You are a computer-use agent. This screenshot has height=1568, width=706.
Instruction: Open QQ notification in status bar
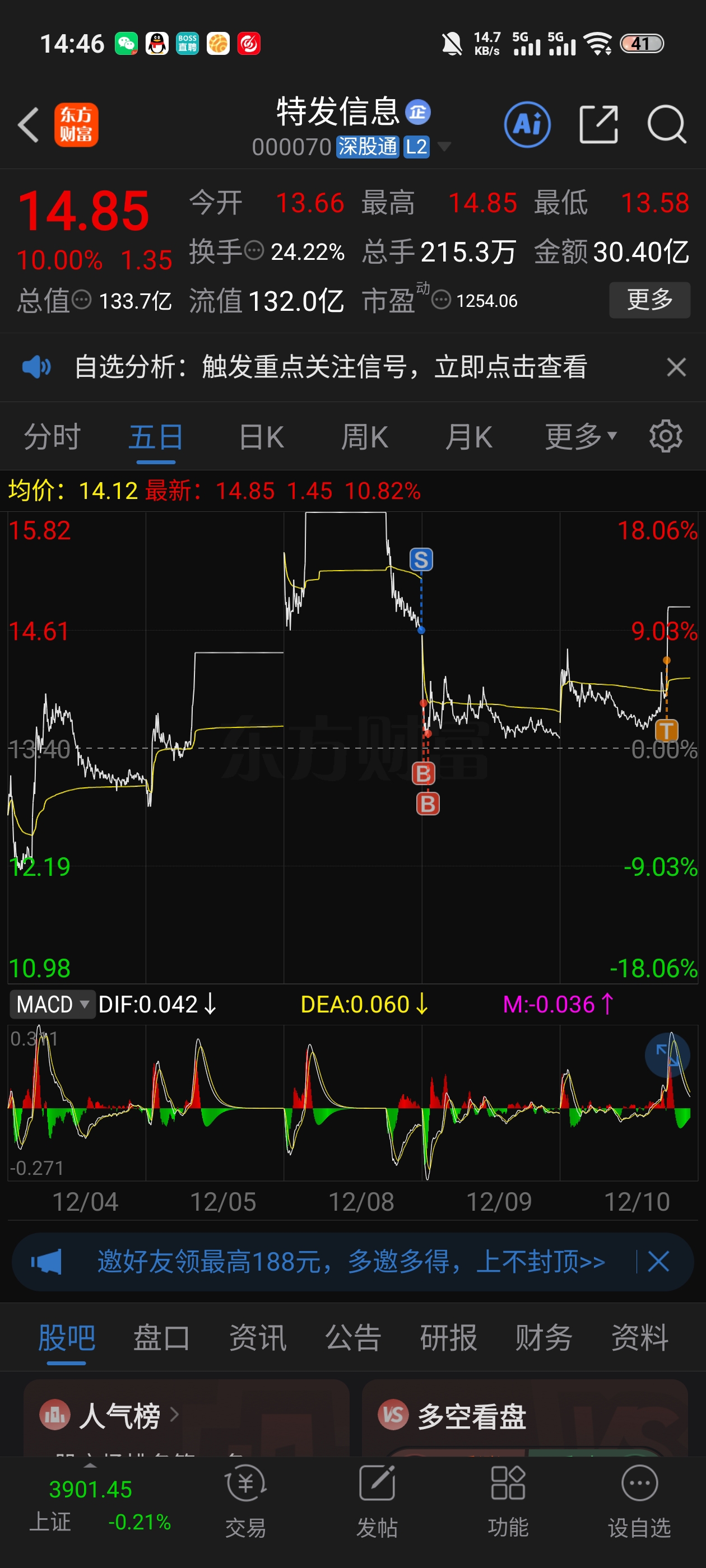tap(157, 44)
